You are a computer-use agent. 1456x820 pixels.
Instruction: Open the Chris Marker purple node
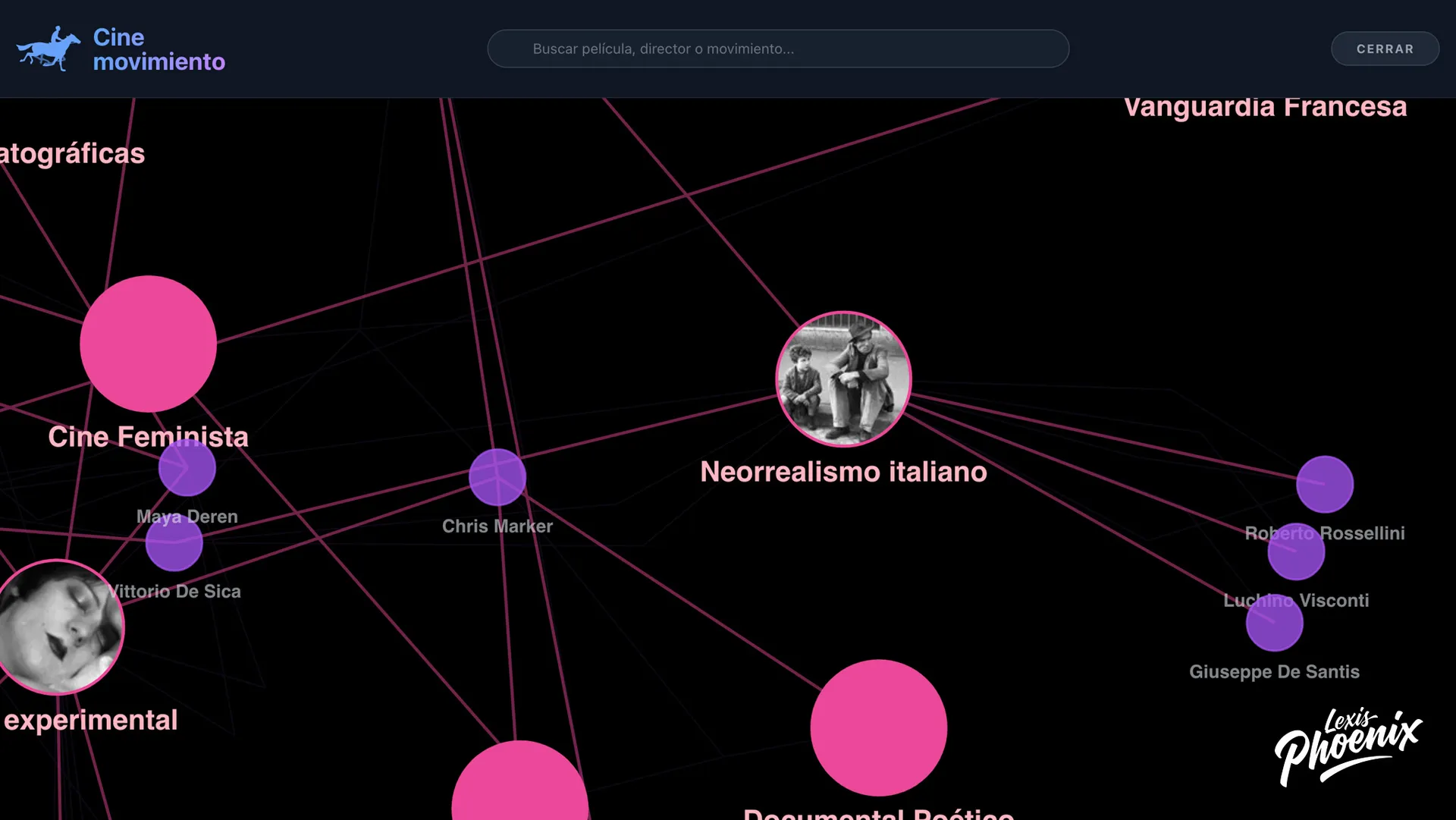tap(497, 477)
